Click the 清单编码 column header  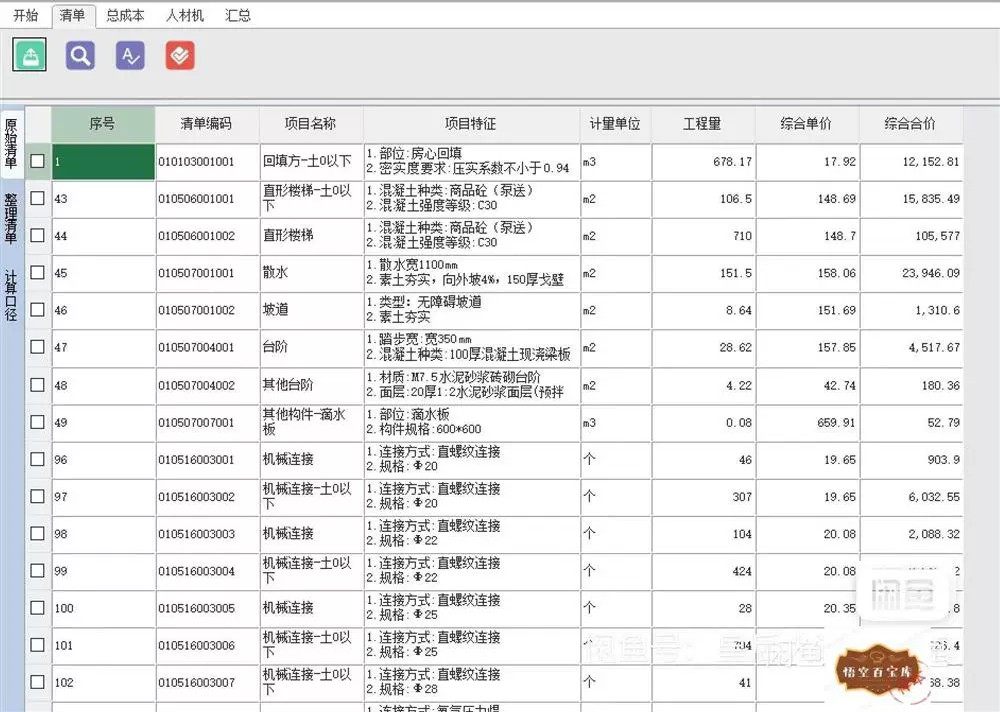click(207, 124)
